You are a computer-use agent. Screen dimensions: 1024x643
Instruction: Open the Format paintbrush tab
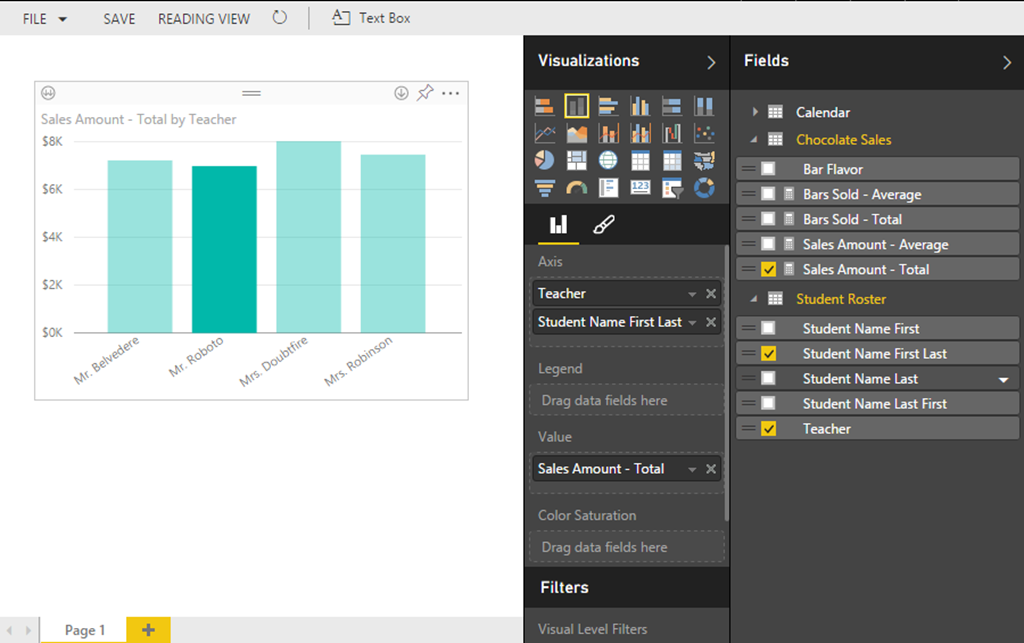pos(603,225)
